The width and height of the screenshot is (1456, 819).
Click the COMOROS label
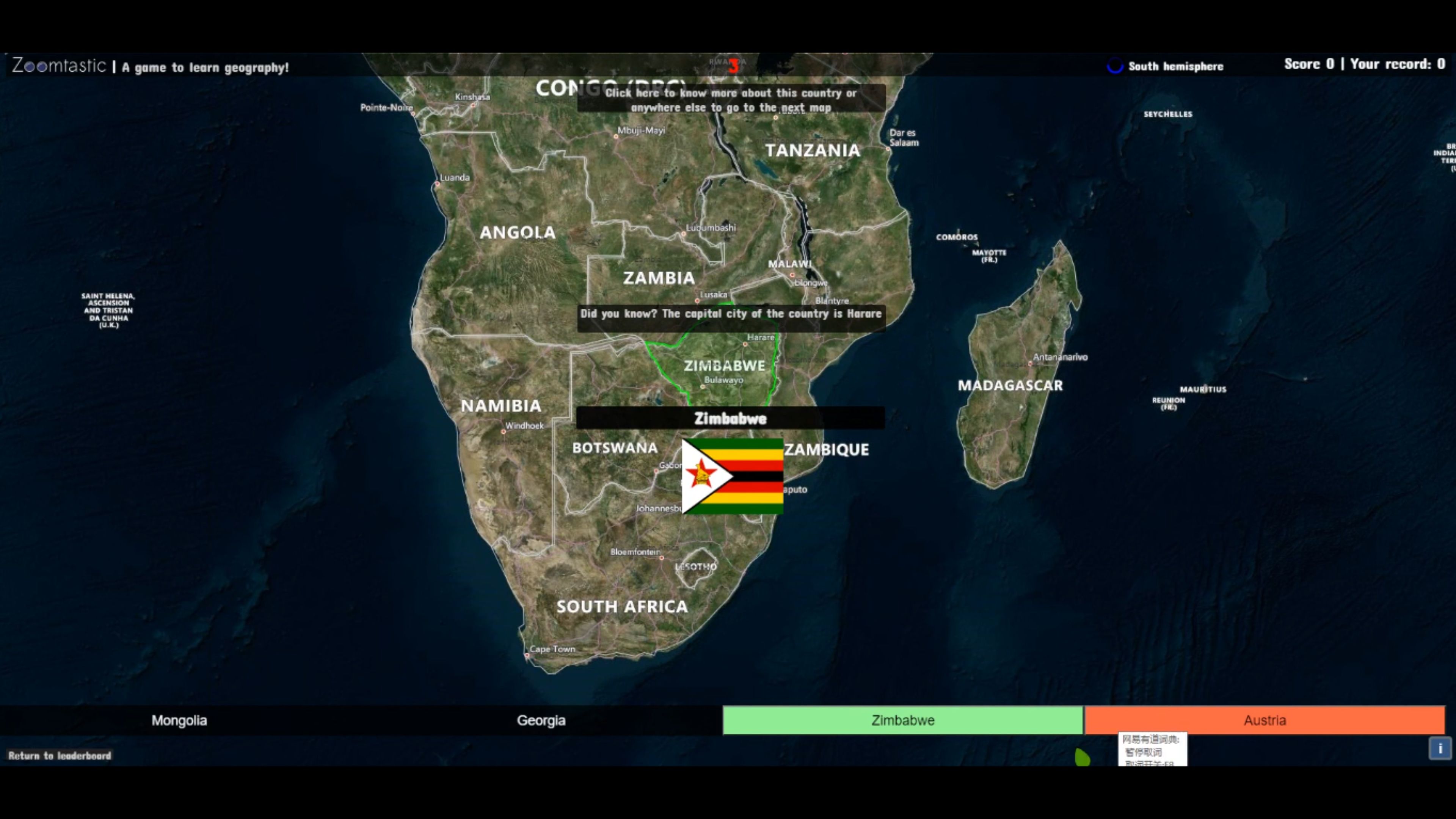click(x=956, y=237)
